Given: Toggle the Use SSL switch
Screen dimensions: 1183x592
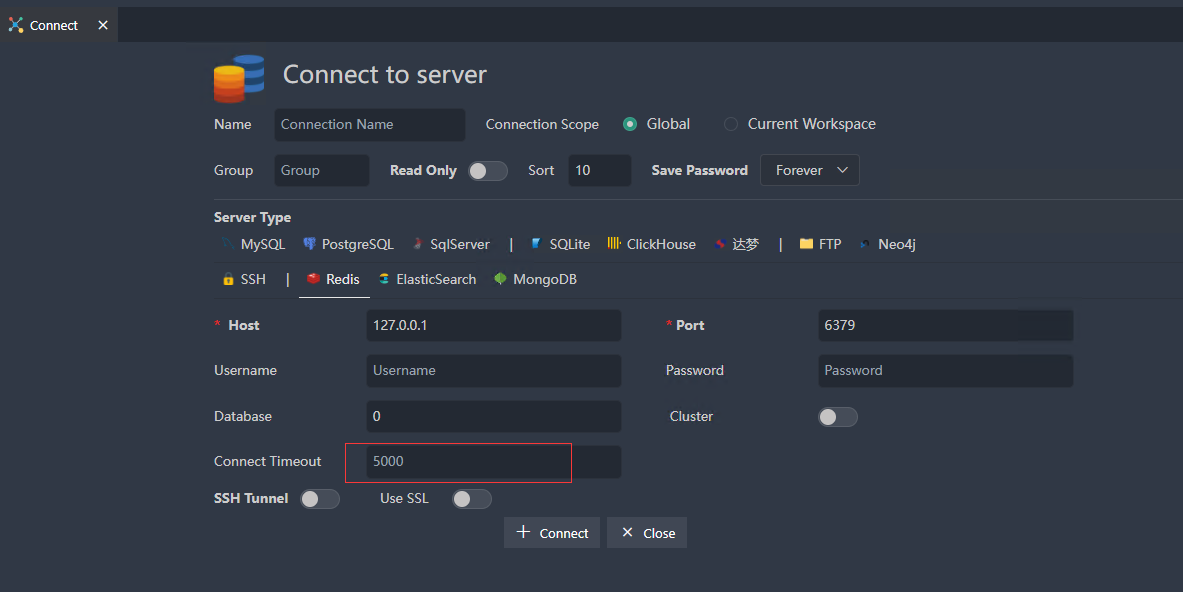Looking at the screenshot, I should pyautogui.click(x=471, y=498).
